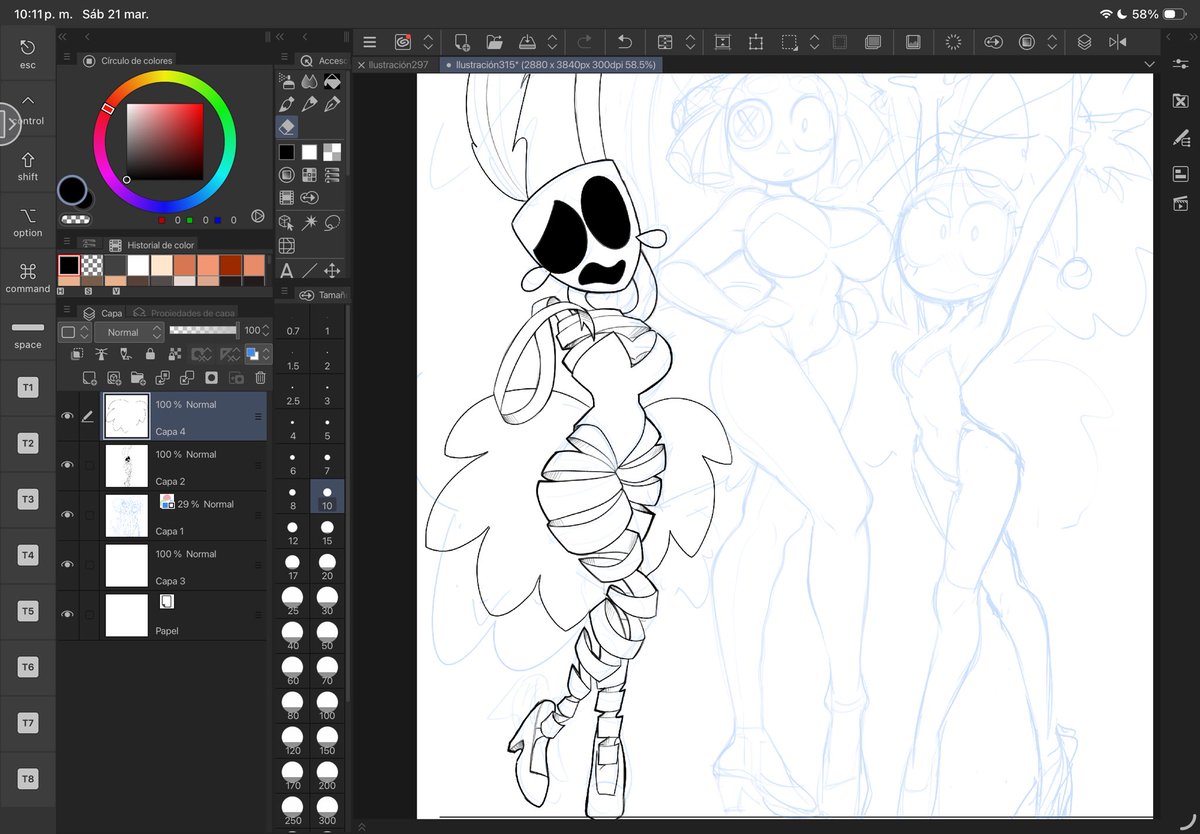This screenshot has height=834, width=1200.
Task: Toggle the Lock transparent pixels icon
Action: pyautogui.click(x=175, y=354)
